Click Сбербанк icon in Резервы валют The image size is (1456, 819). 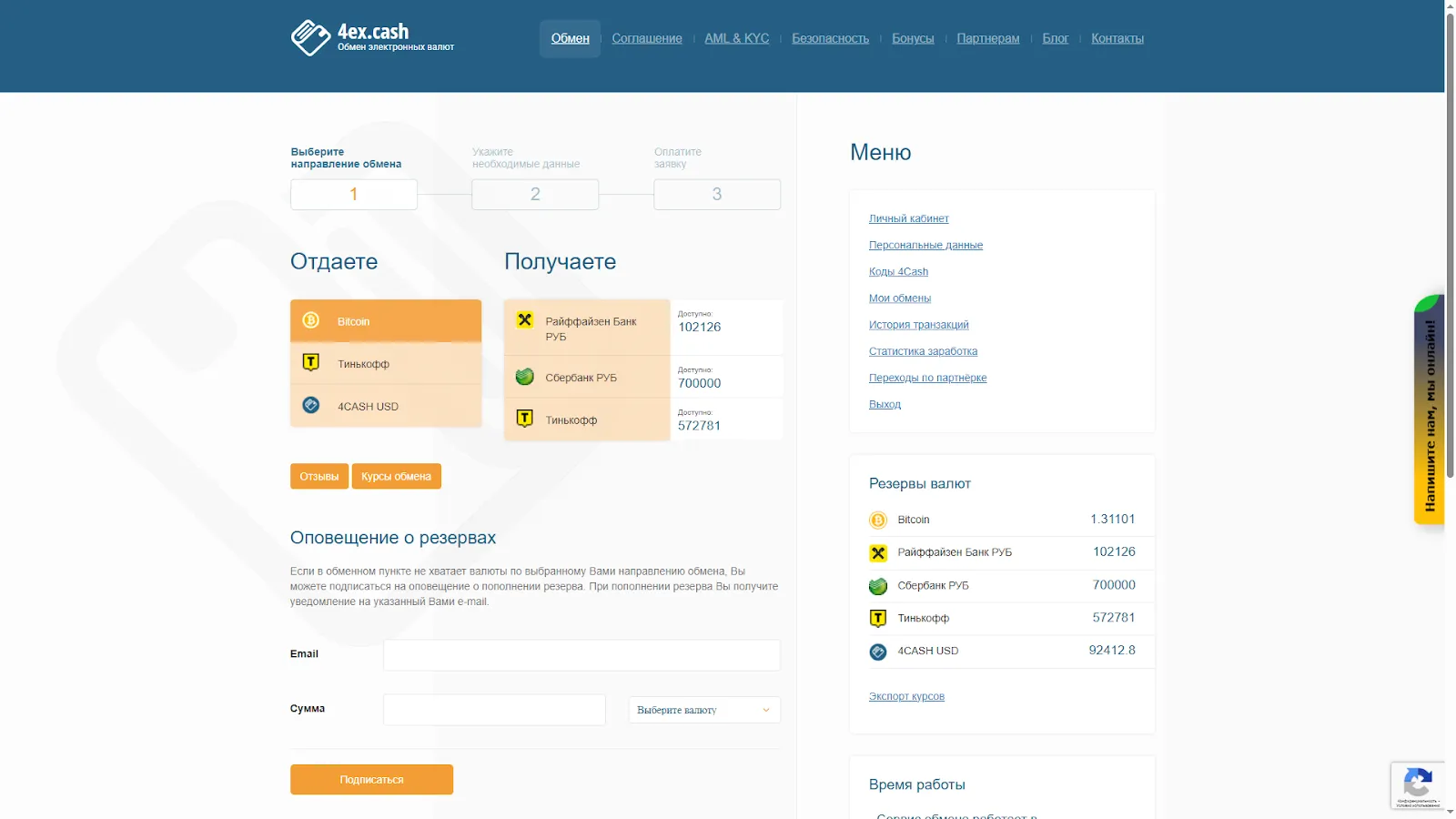click(x=878, y=586)
